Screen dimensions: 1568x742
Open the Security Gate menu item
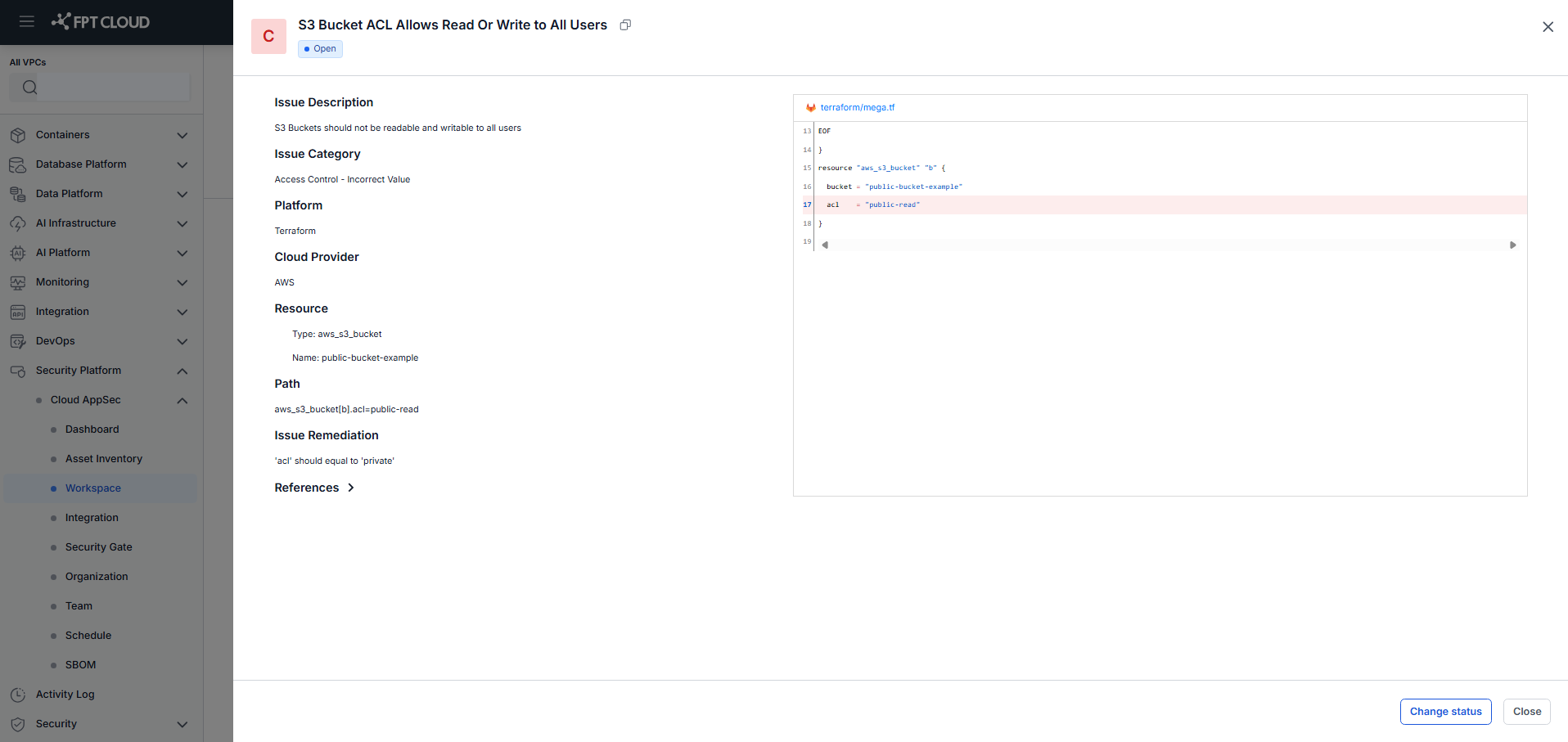click(x=99, y=547)
